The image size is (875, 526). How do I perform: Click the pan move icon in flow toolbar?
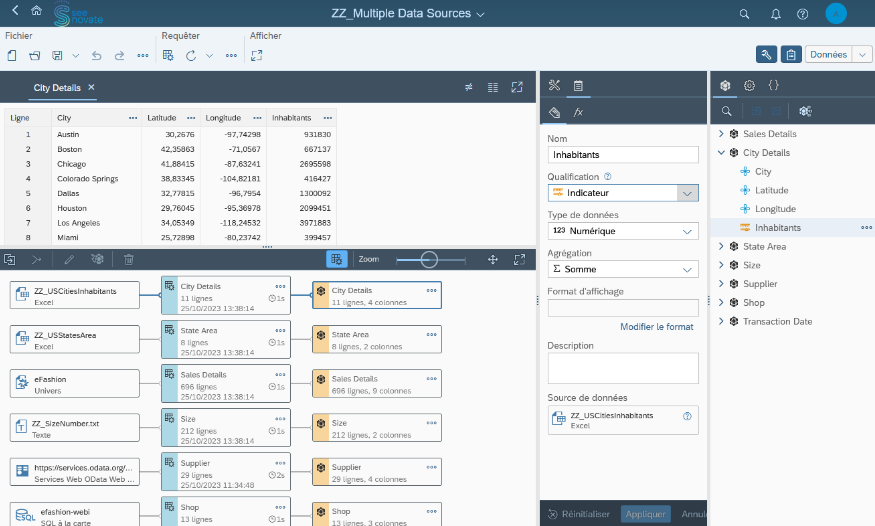coord(493,259)
